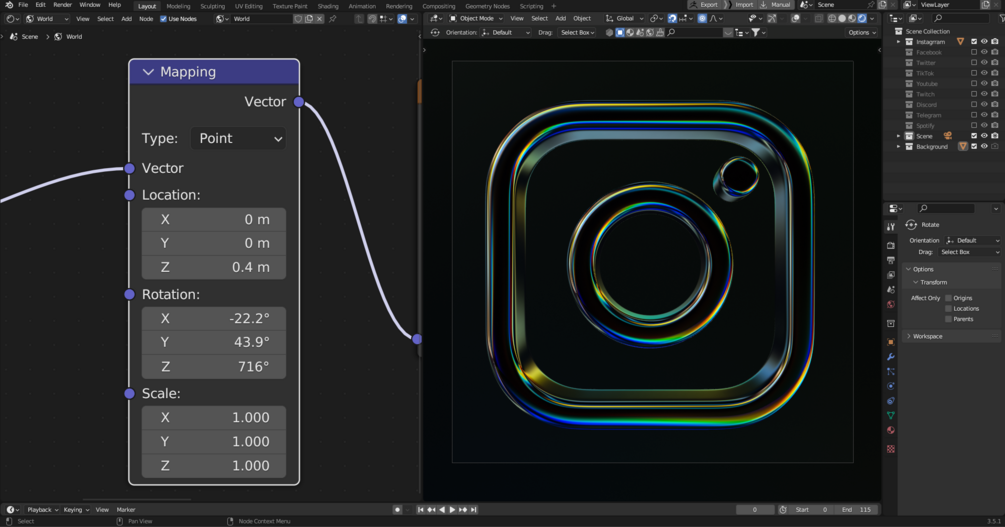Open the Particles properties tab
This screenshot has height=527, width=1005.
(x=891, y=371)
